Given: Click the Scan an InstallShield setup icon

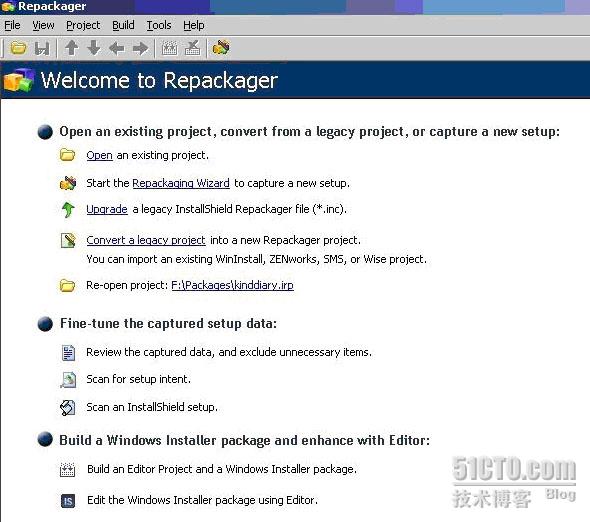Looking at the screenshot, I should (68, 408).
